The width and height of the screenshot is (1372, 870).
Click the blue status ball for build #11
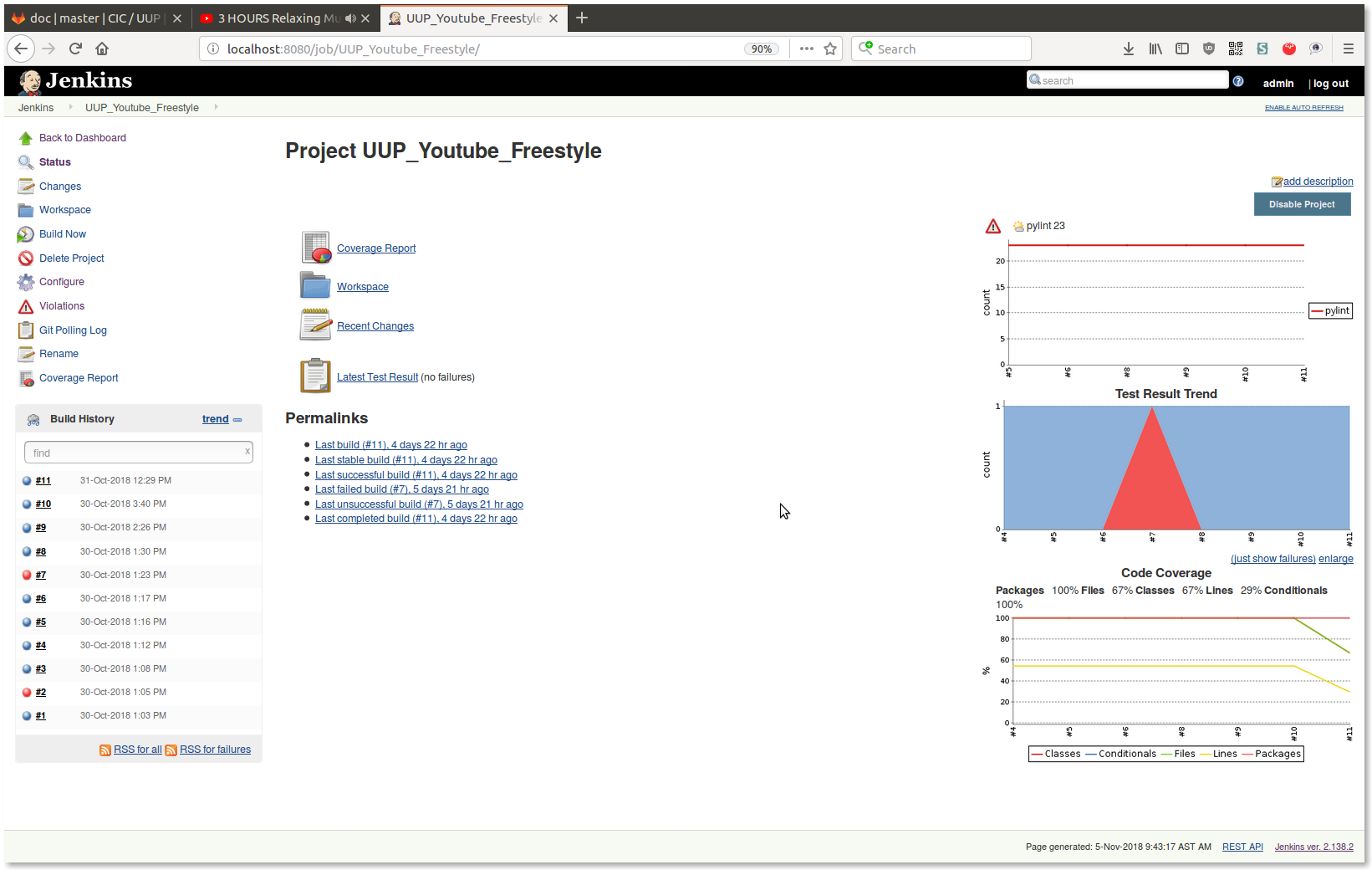pos(27,481)
